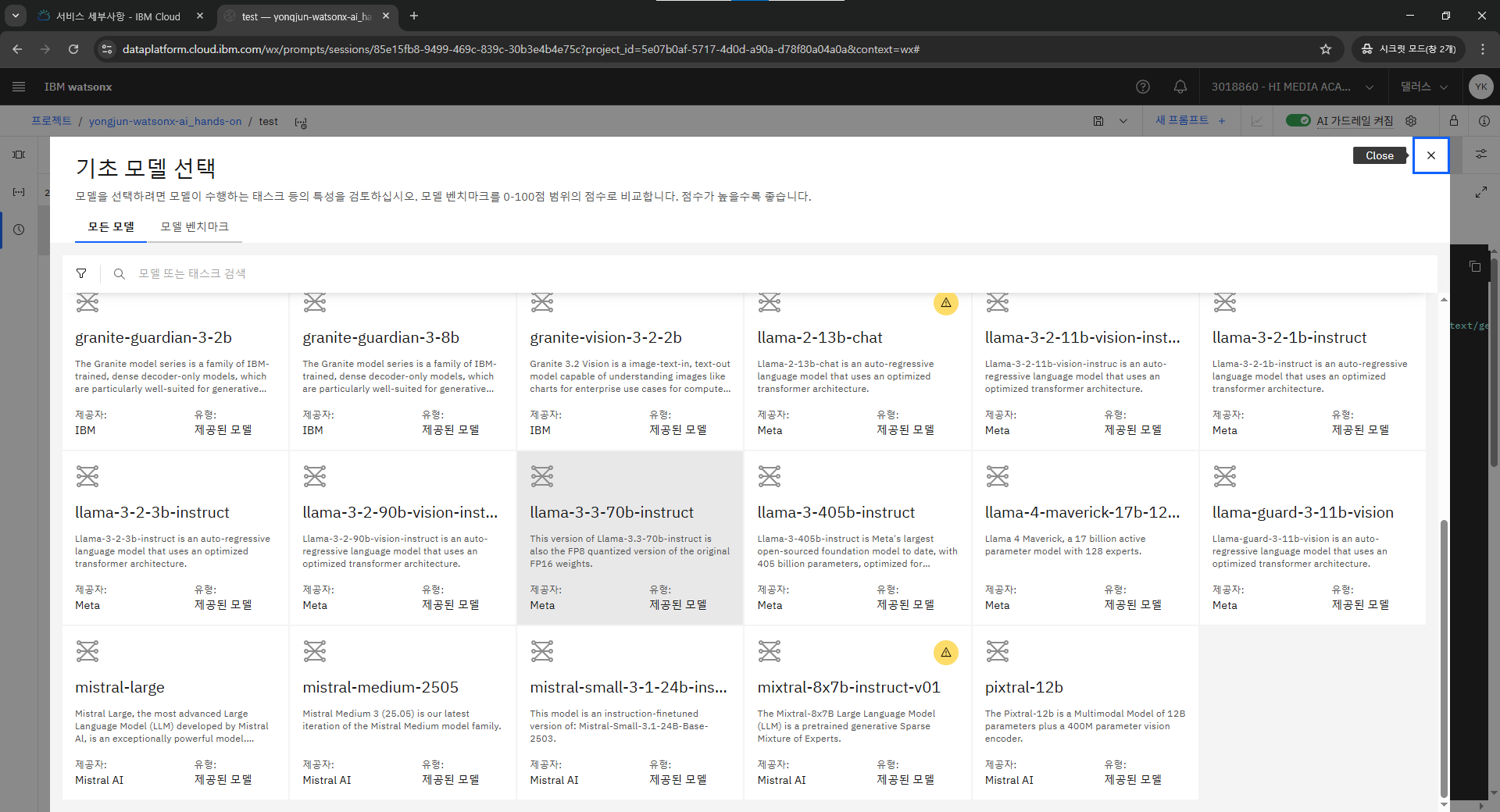The width and height of the screenshot is (1500, 812).
Task: Click the copy icon in the right panel
Action: point(1475,266)
